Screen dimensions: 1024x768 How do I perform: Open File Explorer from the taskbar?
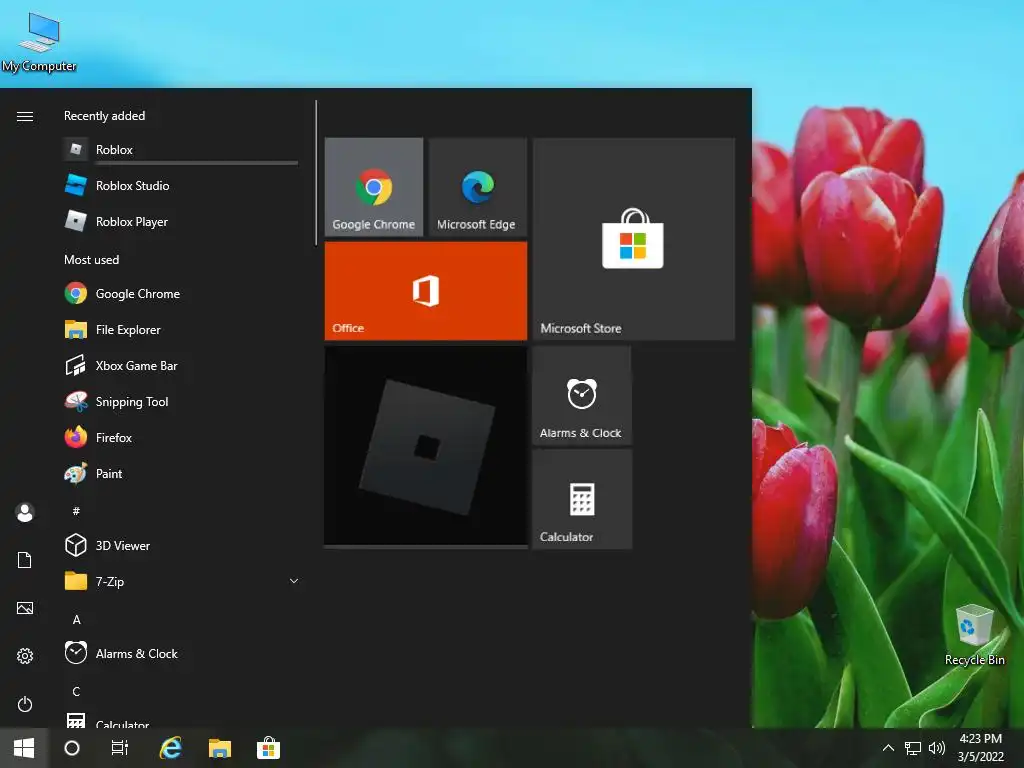pyautogui.click(x=220, y=748)
